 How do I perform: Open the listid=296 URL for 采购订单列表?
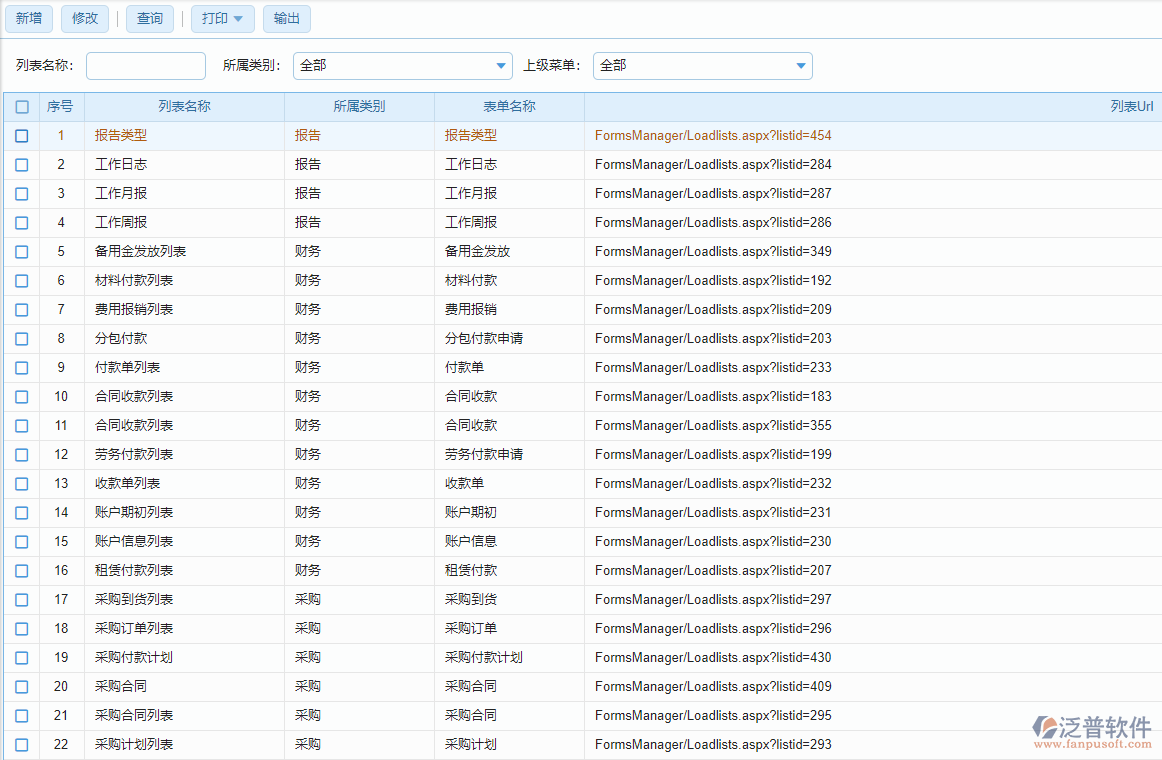(x=713, y=628)
